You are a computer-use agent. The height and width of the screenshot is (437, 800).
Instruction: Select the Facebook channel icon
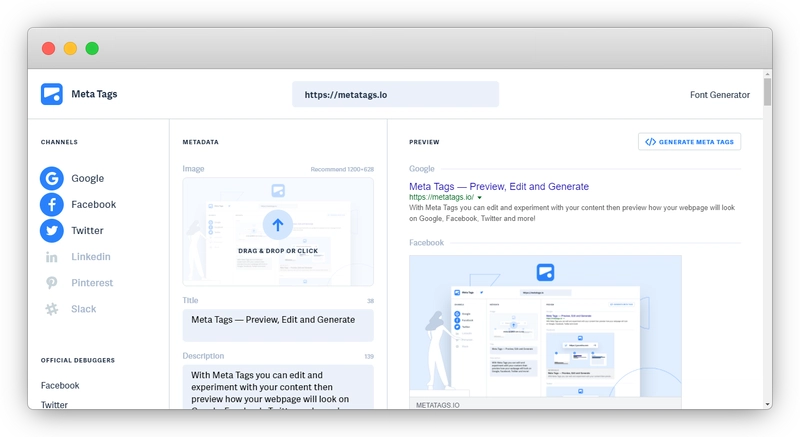52,204
